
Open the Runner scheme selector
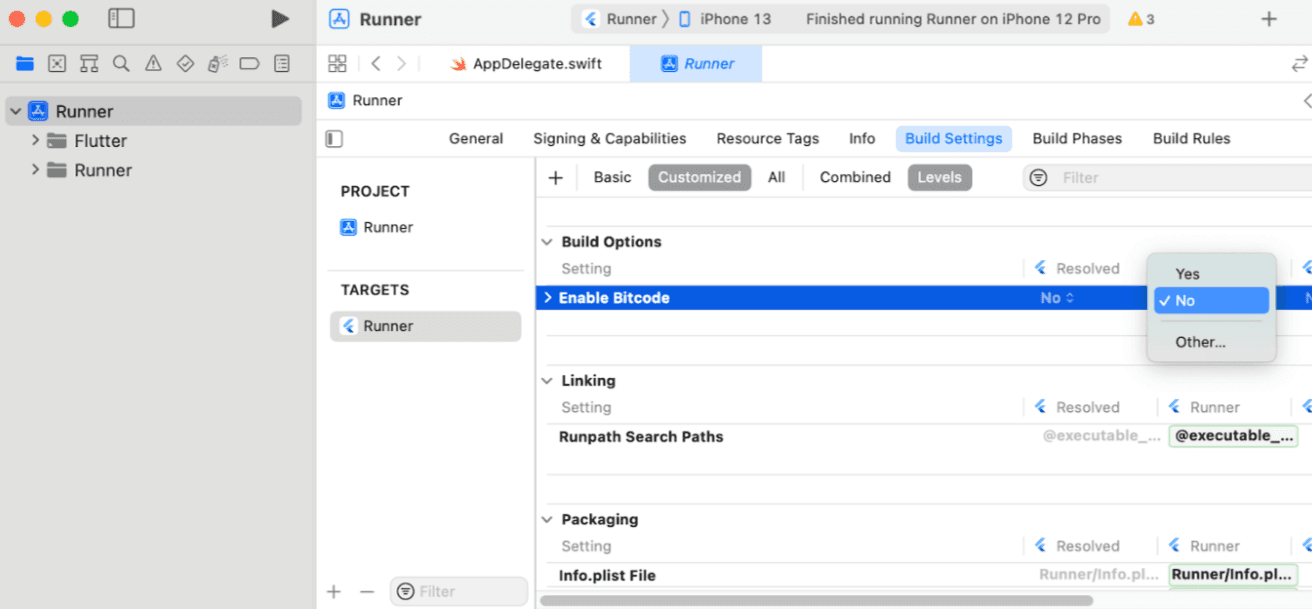[x=620, y=19]
